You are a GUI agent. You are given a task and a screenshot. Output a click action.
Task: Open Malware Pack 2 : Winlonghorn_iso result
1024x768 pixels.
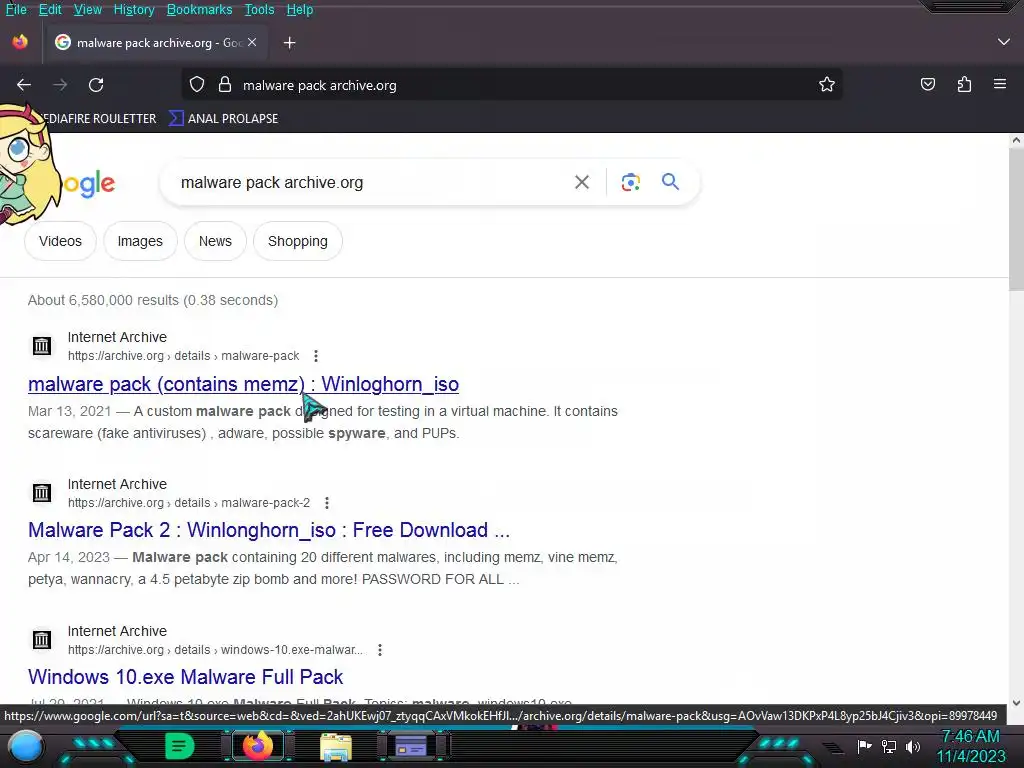(268, 530)
